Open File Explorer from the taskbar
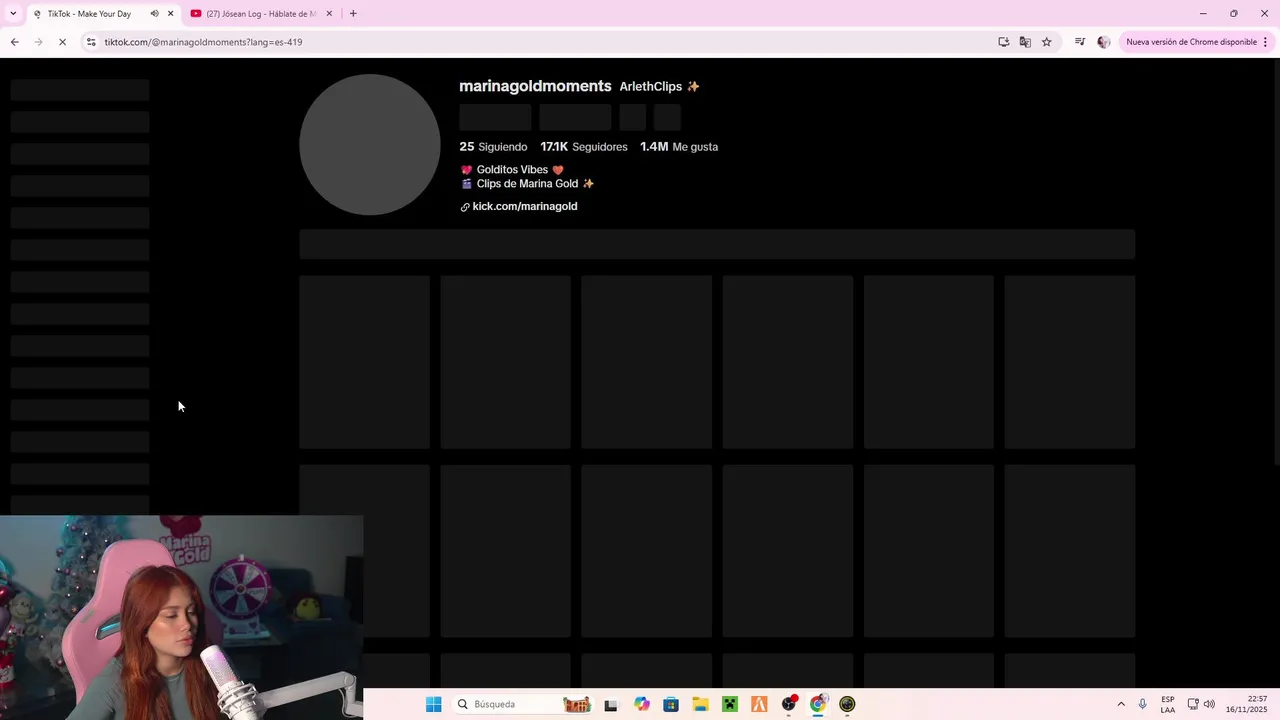This screenshot has height=720, width=1280. [x=700, y=704]
